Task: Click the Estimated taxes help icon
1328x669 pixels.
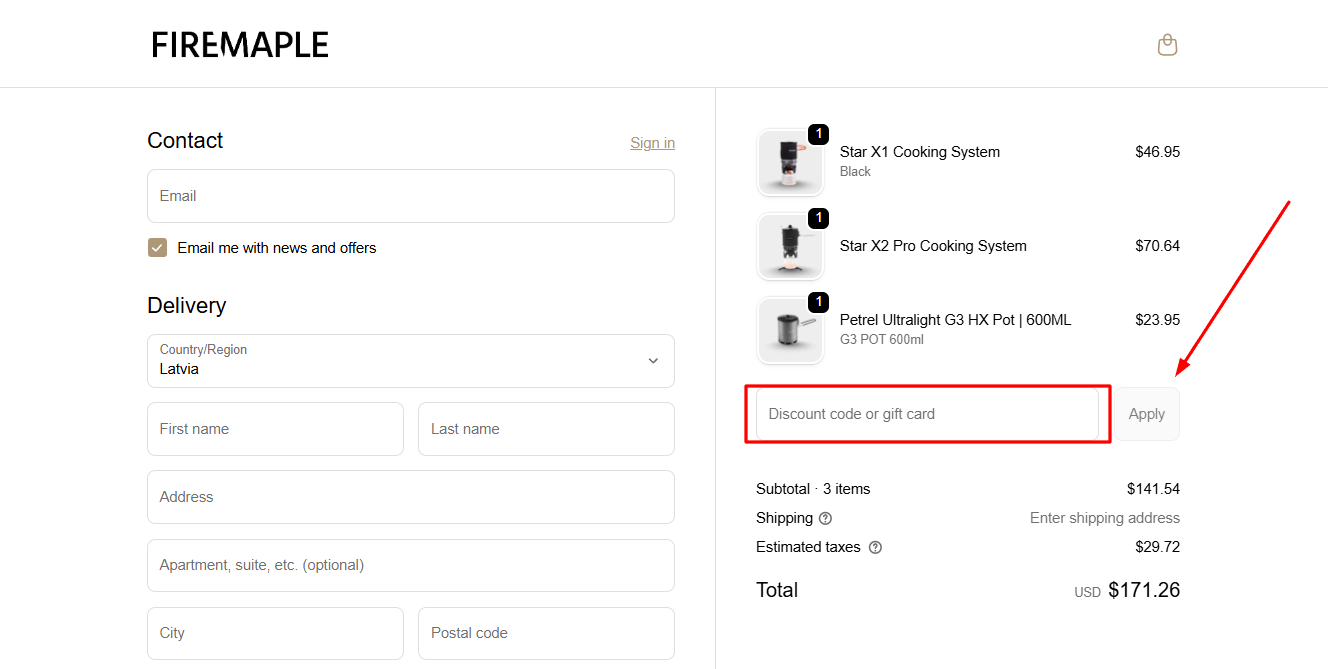Action: click(x=875, y=547)
